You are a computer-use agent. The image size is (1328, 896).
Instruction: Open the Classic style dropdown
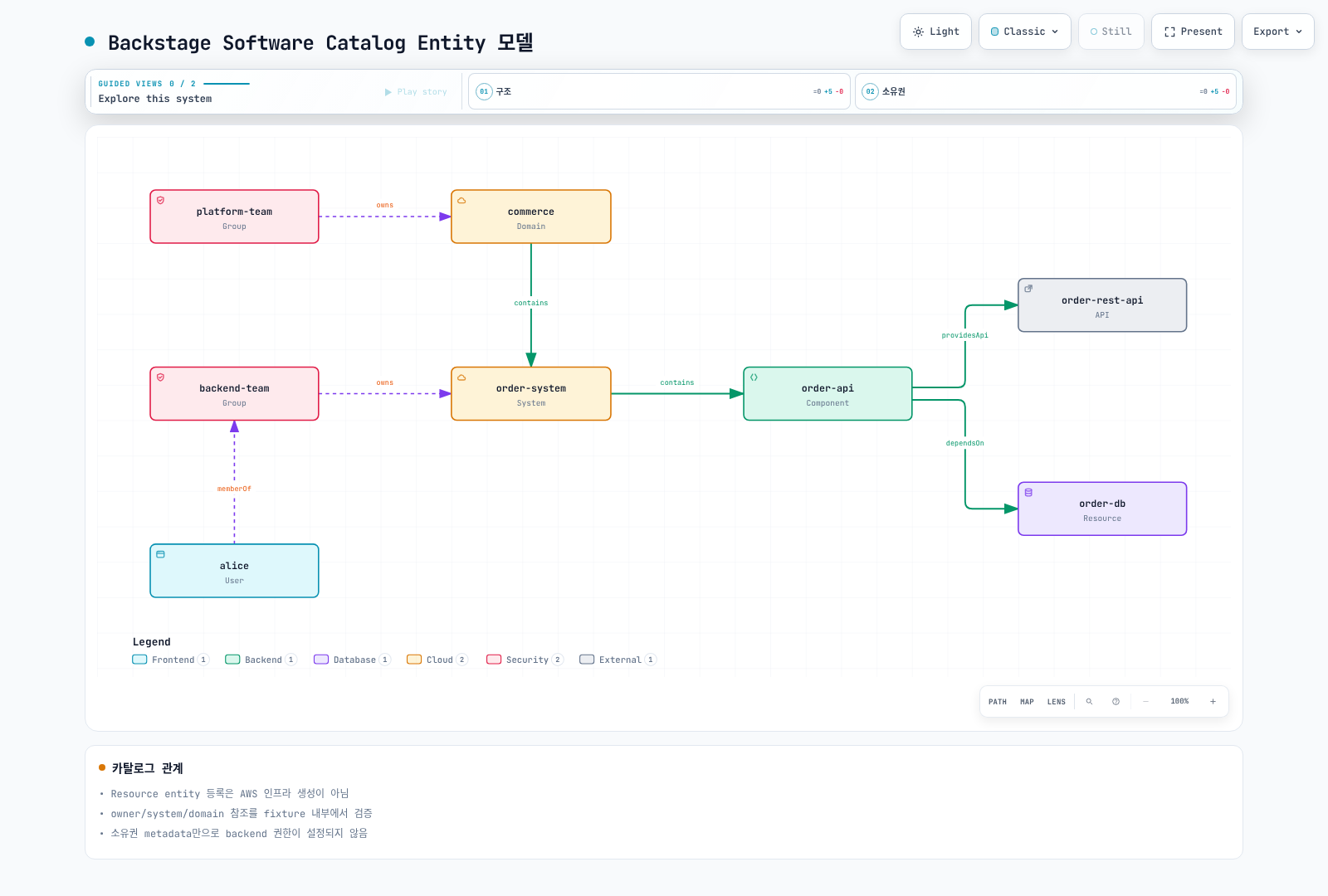pos(1024,32)
